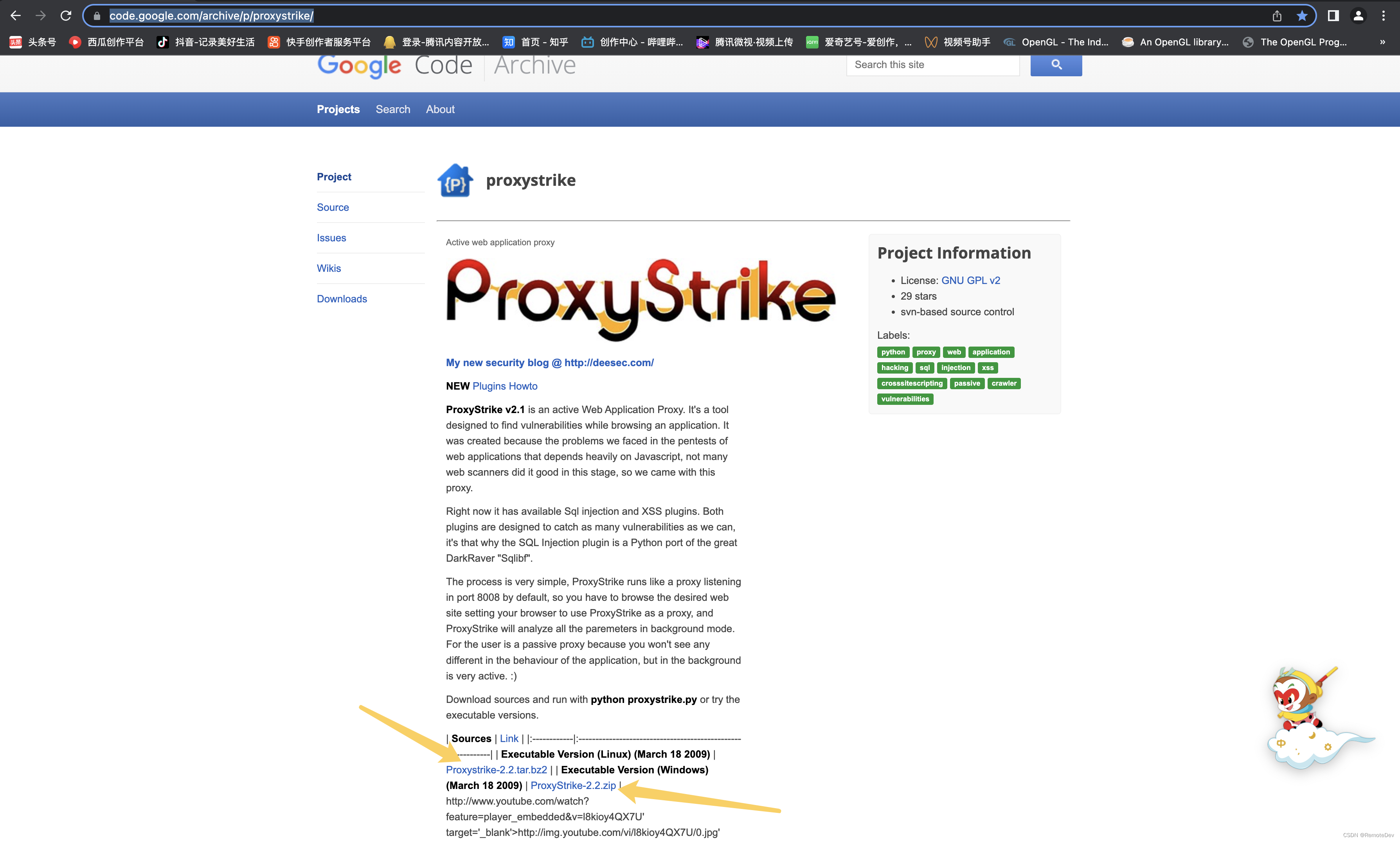This screenshot has height=841, width=1400.
Task: Open the Chrome profile icon
Action: click(x=1358, y=16)
